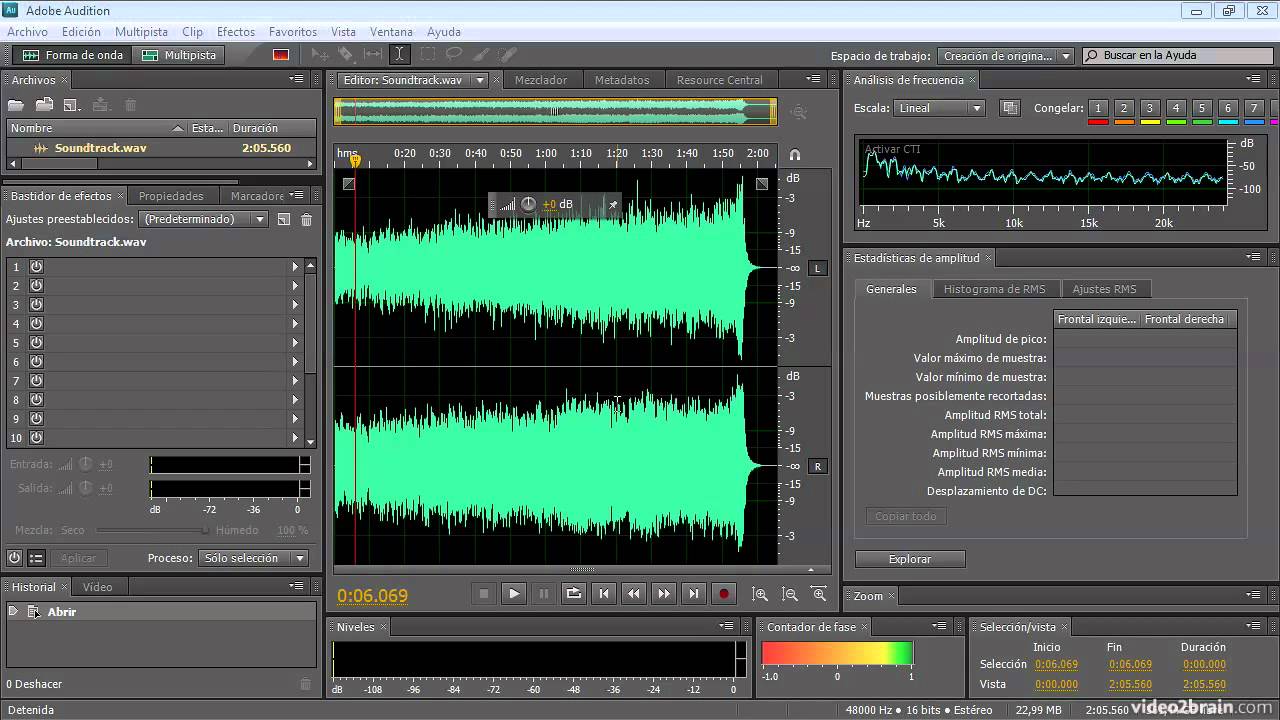Expand effect slot 7 arrow

(x=295, y=381)
